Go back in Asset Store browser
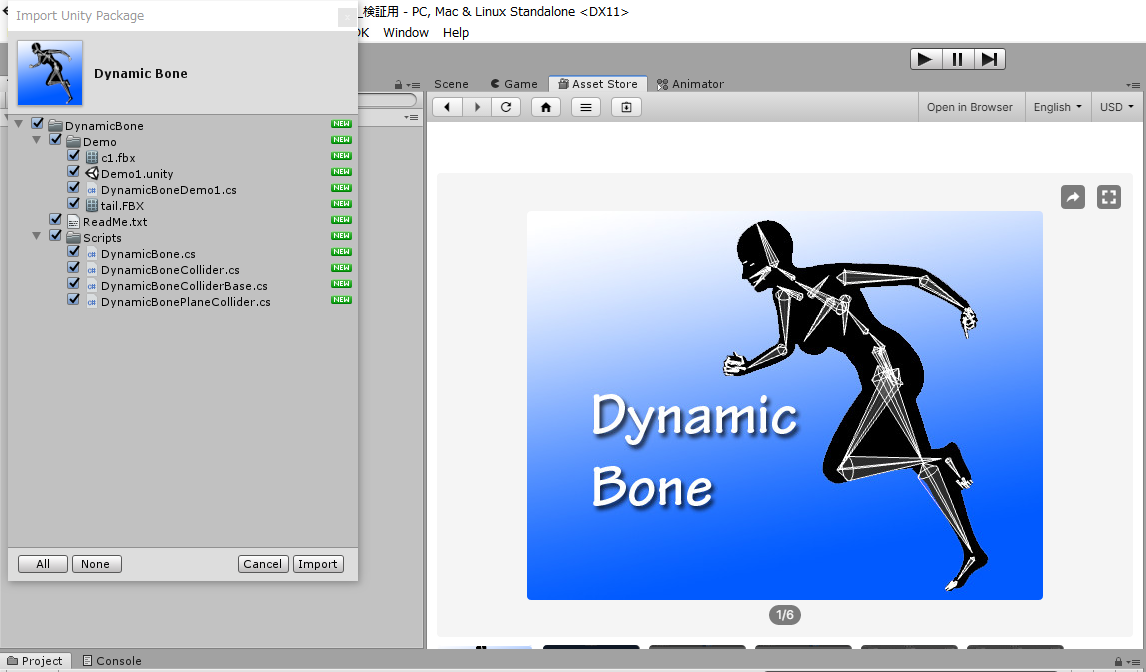This screenshot has width=1146, height=672. click(447, 107)
